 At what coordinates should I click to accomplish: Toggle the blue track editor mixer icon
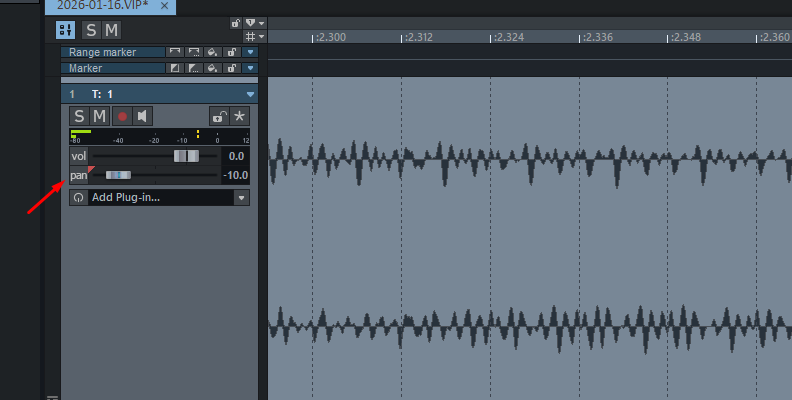tap(66, 30)
